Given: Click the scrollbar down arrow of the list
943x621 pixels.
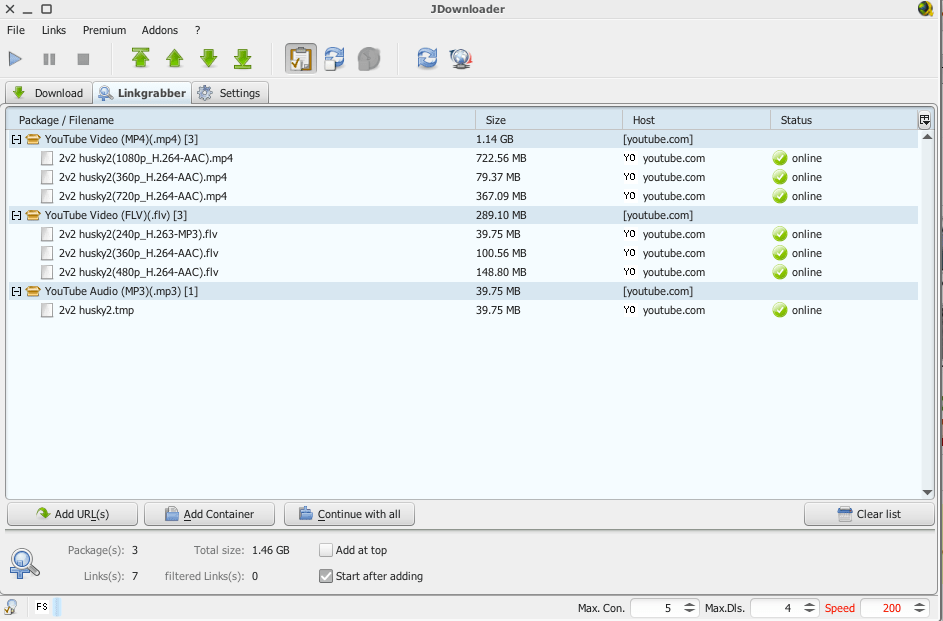Looking at the screenshot, I should (927, 493).
